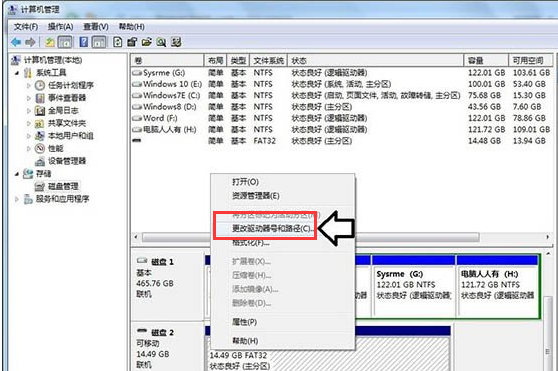558x371 pixels.
Task: Click the 磁盘 2 removable disk icon
Action: point(142,331)
